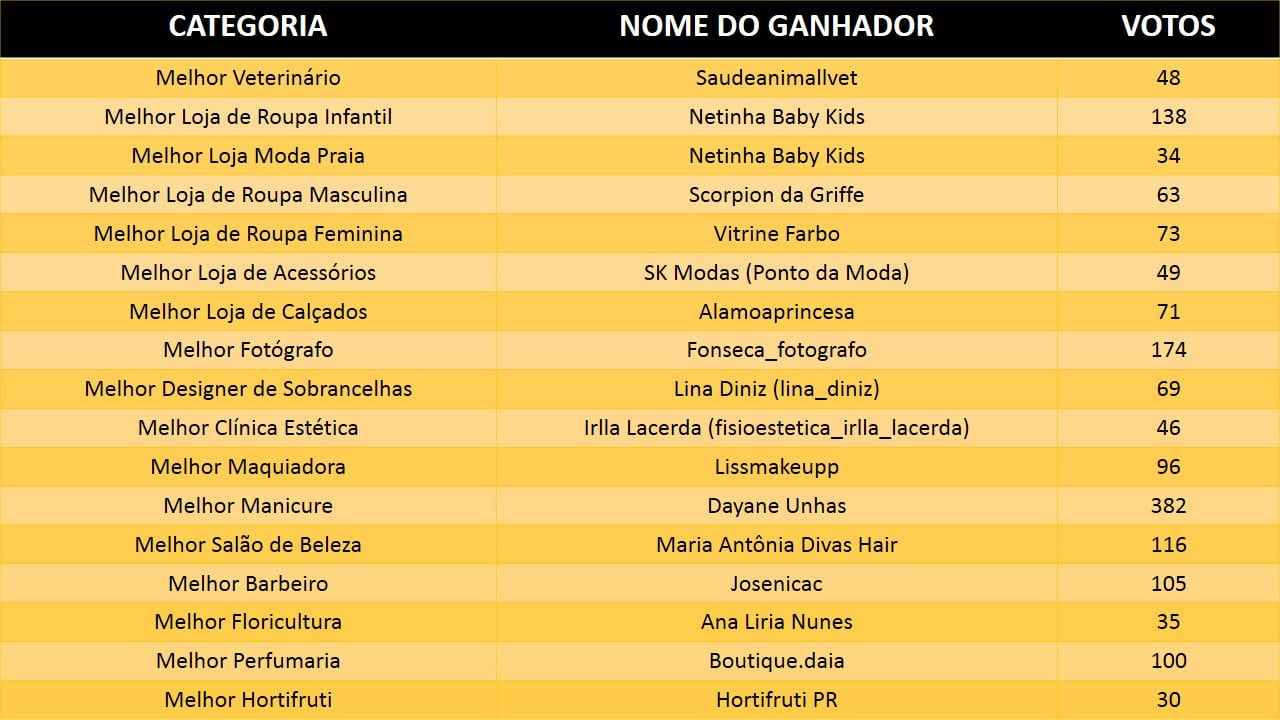
Task: Select Dayane Unhas vote count 382
Action: click(x=1168, y=506)
